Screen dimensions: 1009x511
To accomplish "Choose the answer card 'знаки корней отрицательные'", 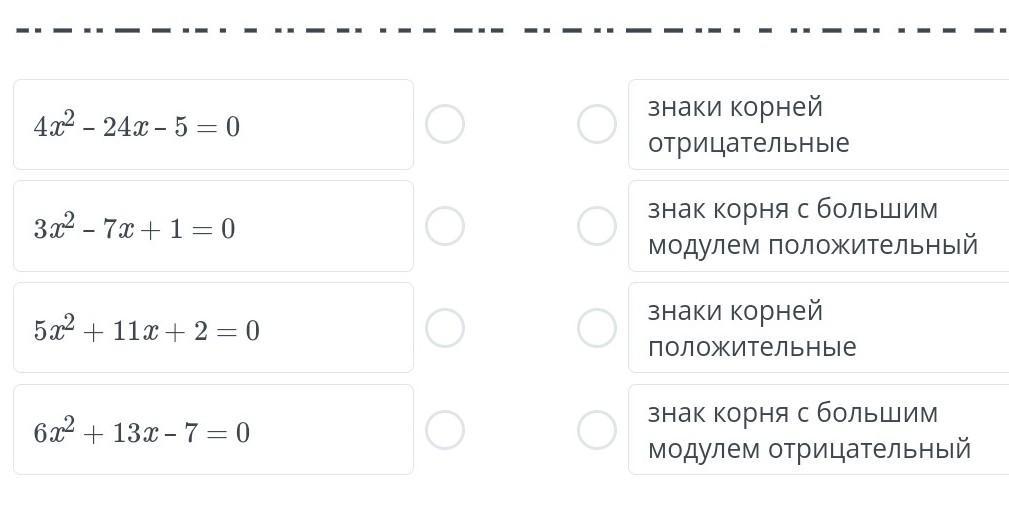I will coord(818,125).
